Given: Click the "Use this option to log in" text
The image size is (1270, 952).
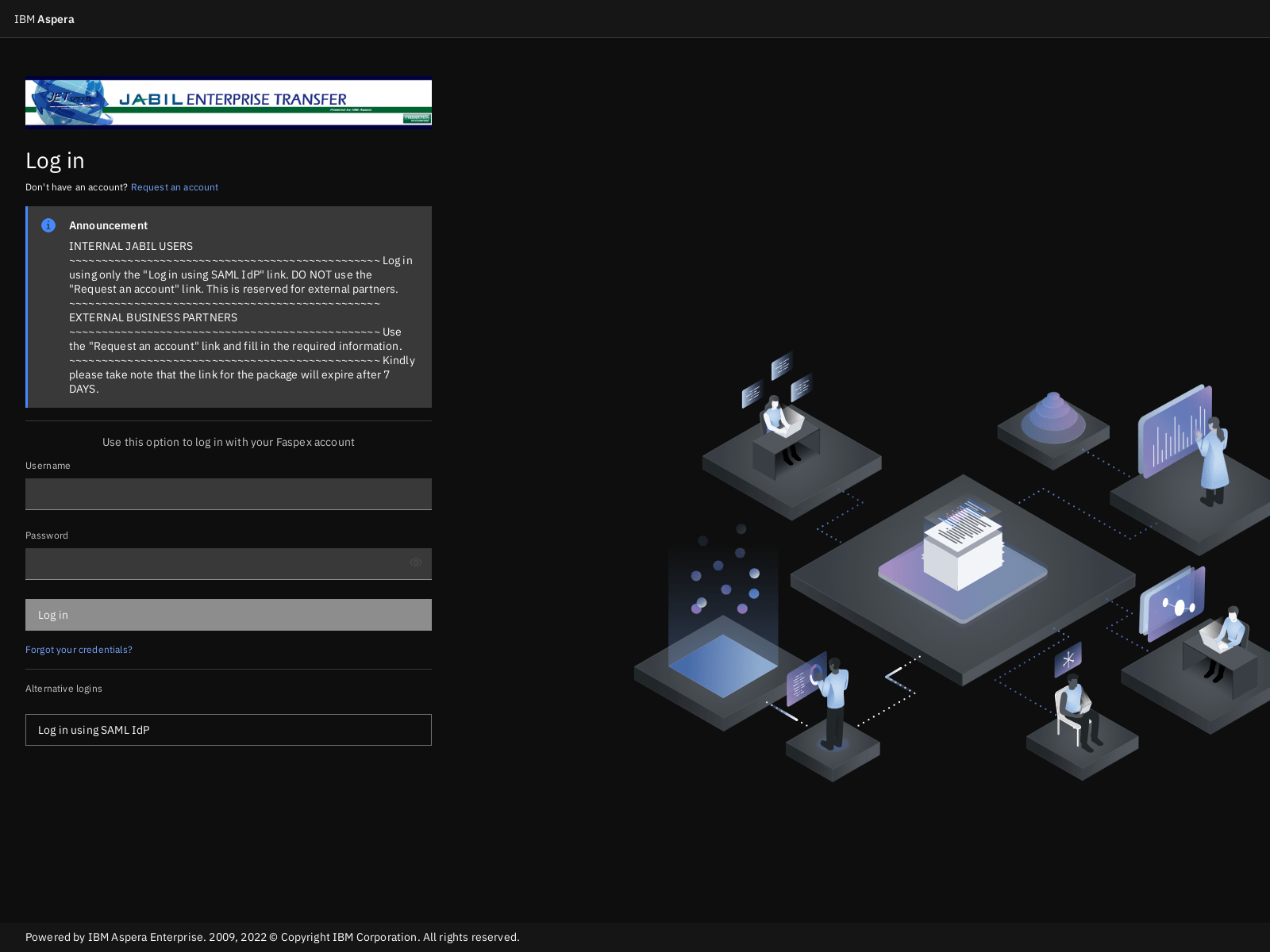Looking at the screenshot, I should click(x=229, y=442).
